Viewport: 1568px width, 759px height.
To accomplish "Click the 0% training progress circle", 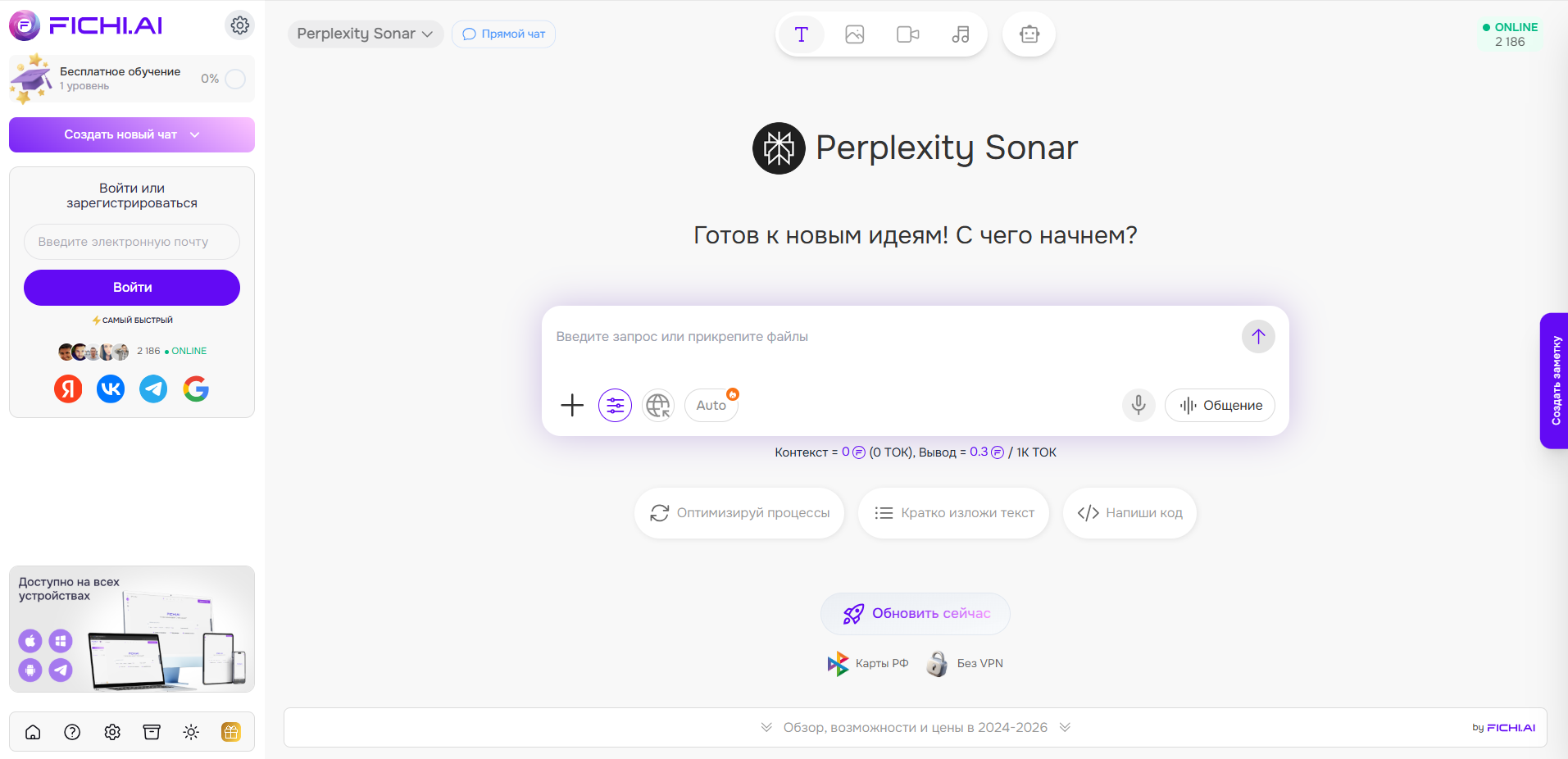I will click(235, 79).
